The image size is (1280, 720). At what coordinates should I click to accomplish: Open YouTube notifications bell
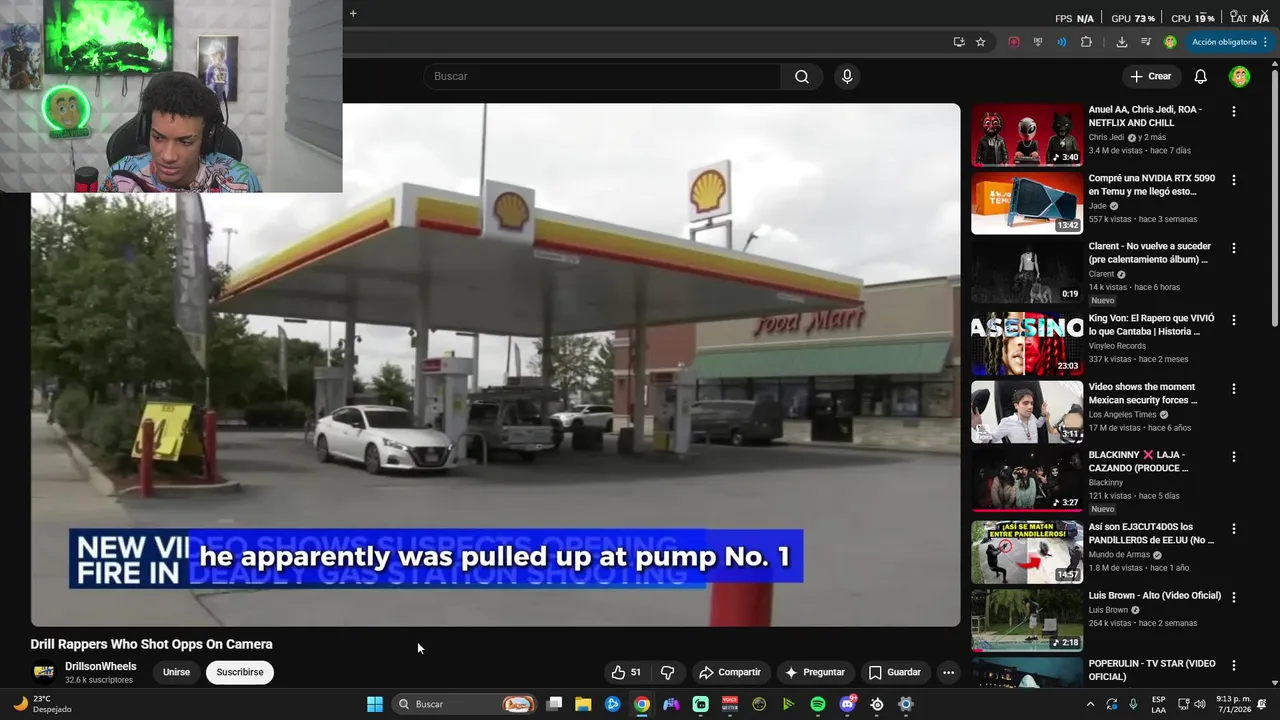[x=1201, y=77]
